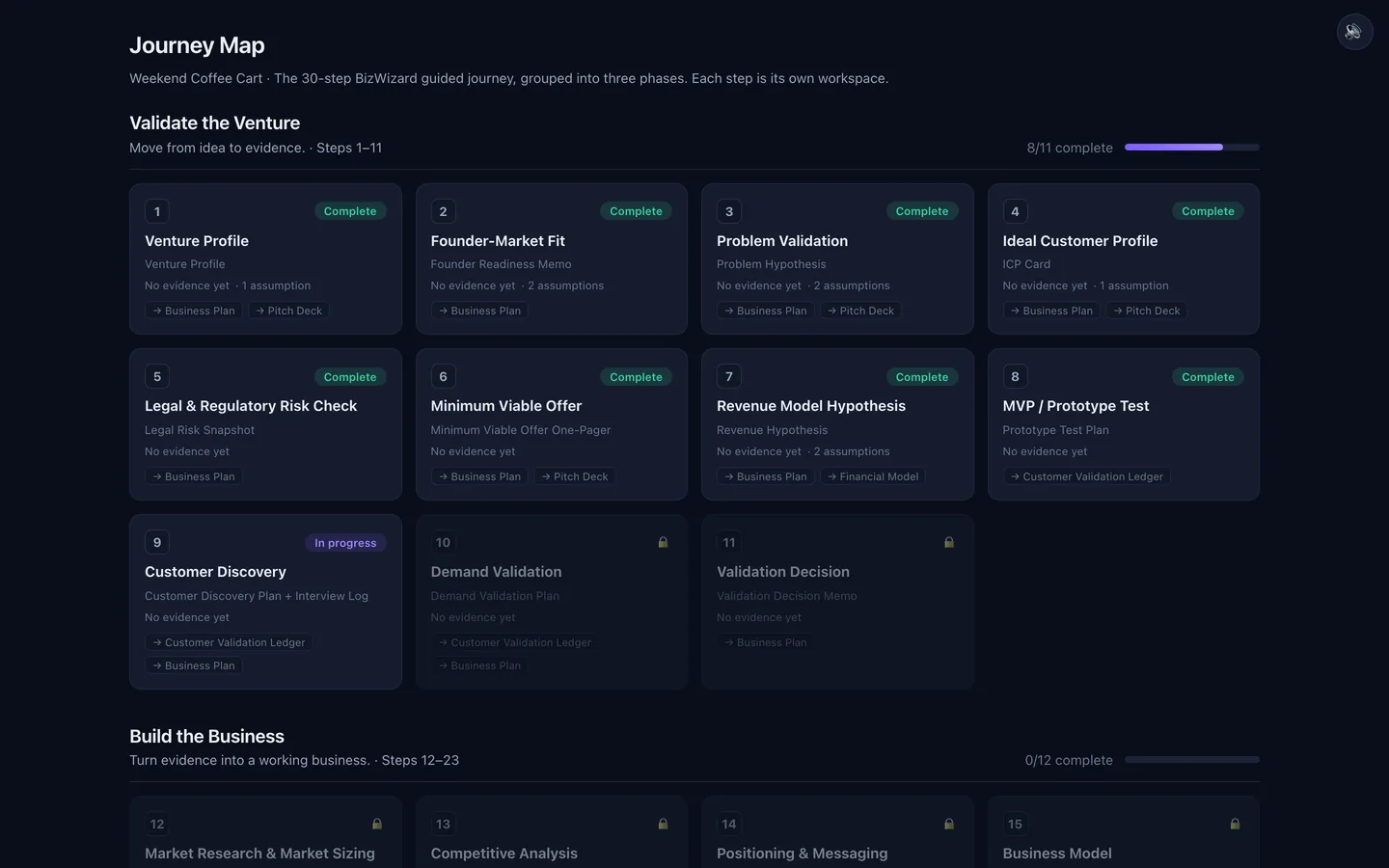Open the Founder-Market Fit step
This screenshot has height=868, width=1389.
click(x=551, y=258)
